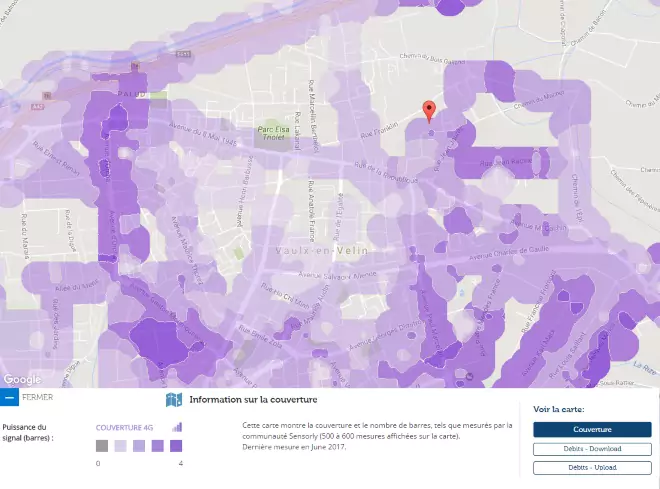Switch to Débits - Upload map

(x=592, y=467)
